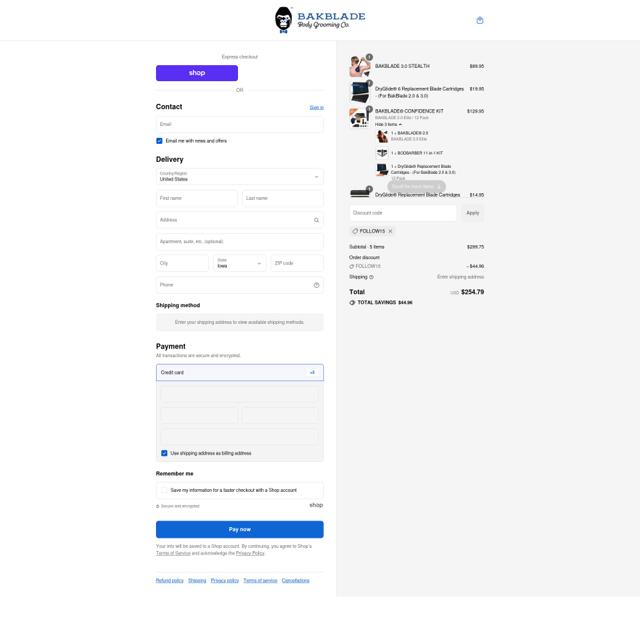Screen dimensions: 640x623
Task: Click the Phone input field
Action: pyautogui.click(x=240, y=285)
